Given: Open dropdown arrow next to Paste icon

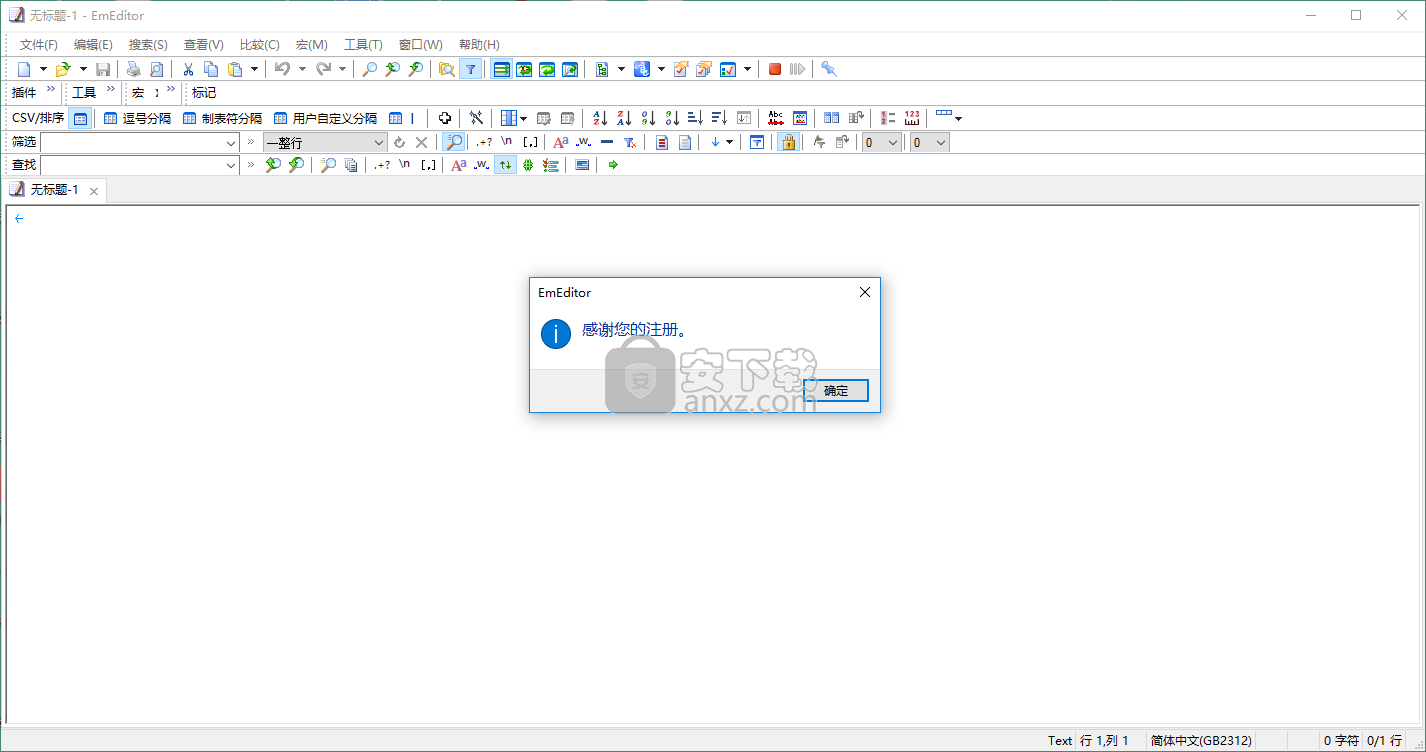Looking at the screenshot, I should tap(254, 69).
